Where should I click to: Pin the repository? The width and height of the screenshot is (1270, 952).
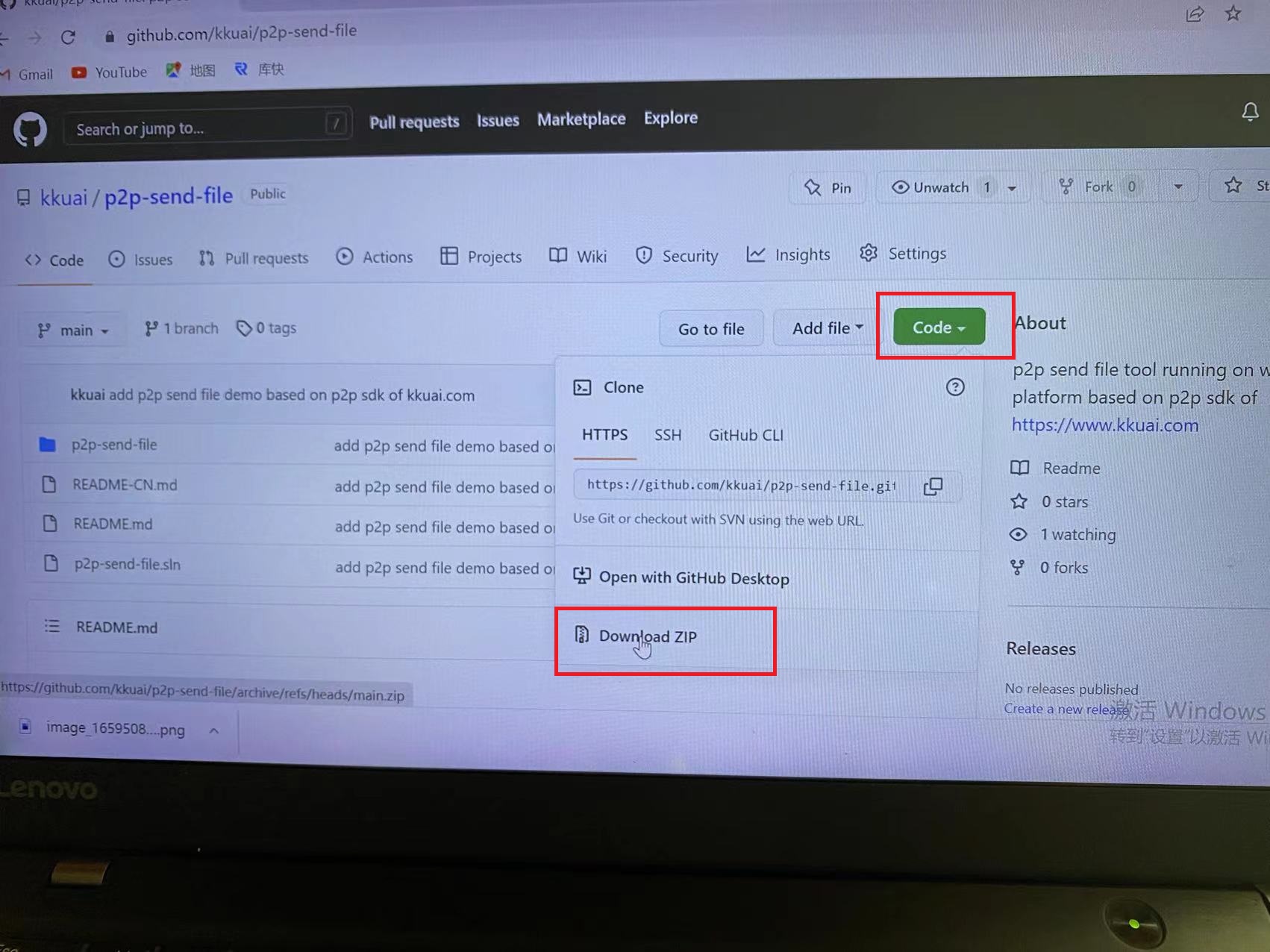tap(828, 187)
